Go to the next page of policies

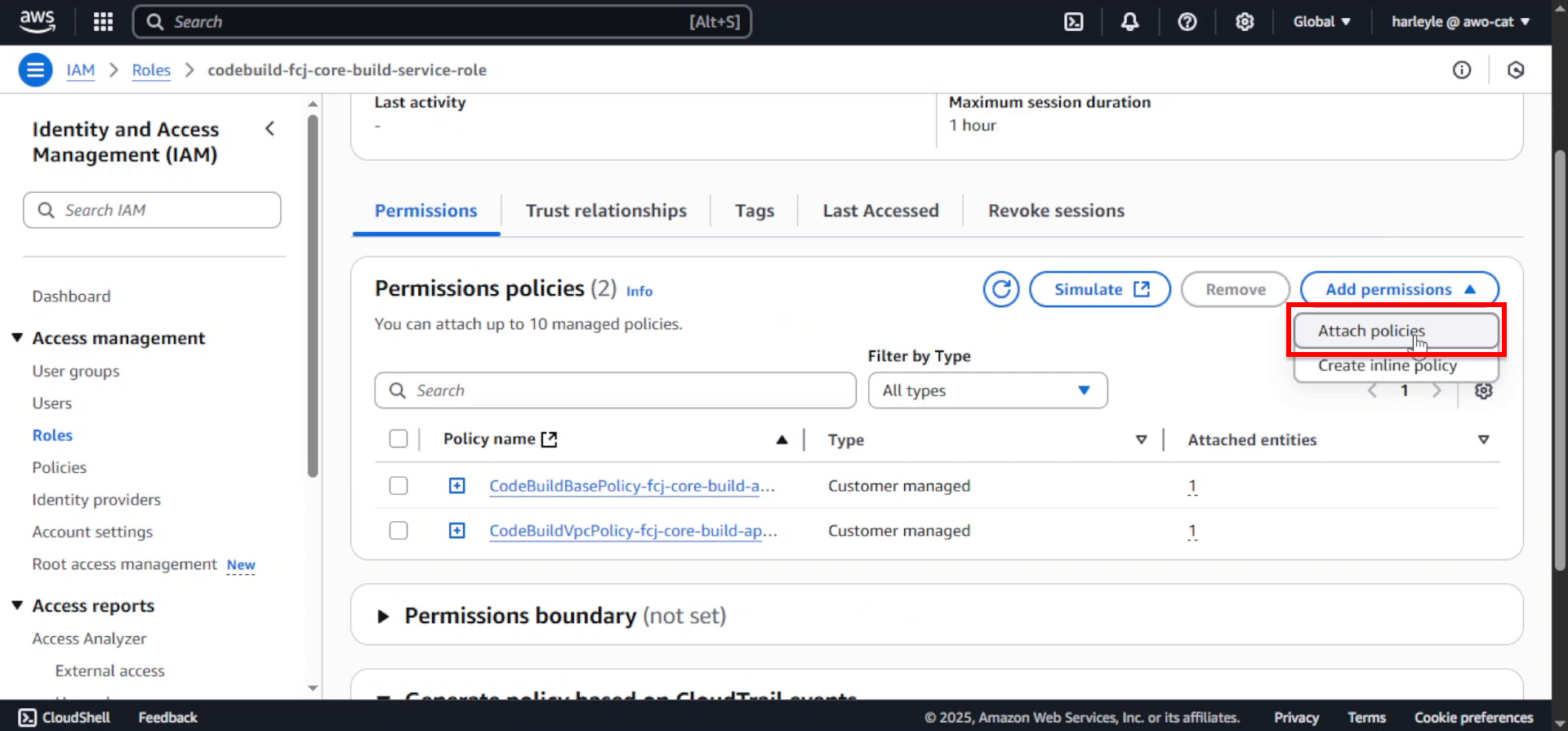pos(1437,391)
